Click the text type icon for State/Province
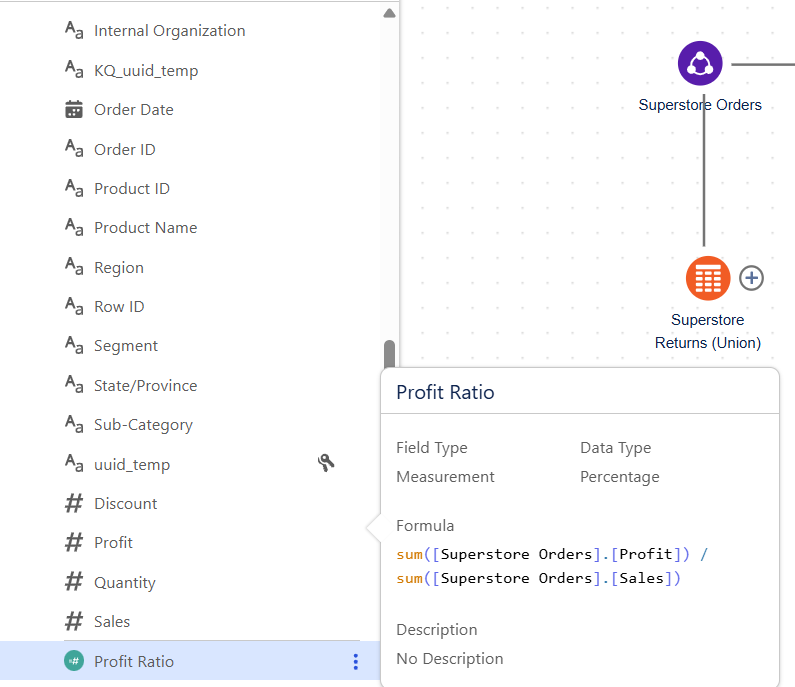The width and height of the screenshot is (795, 687). coord(74,384)
